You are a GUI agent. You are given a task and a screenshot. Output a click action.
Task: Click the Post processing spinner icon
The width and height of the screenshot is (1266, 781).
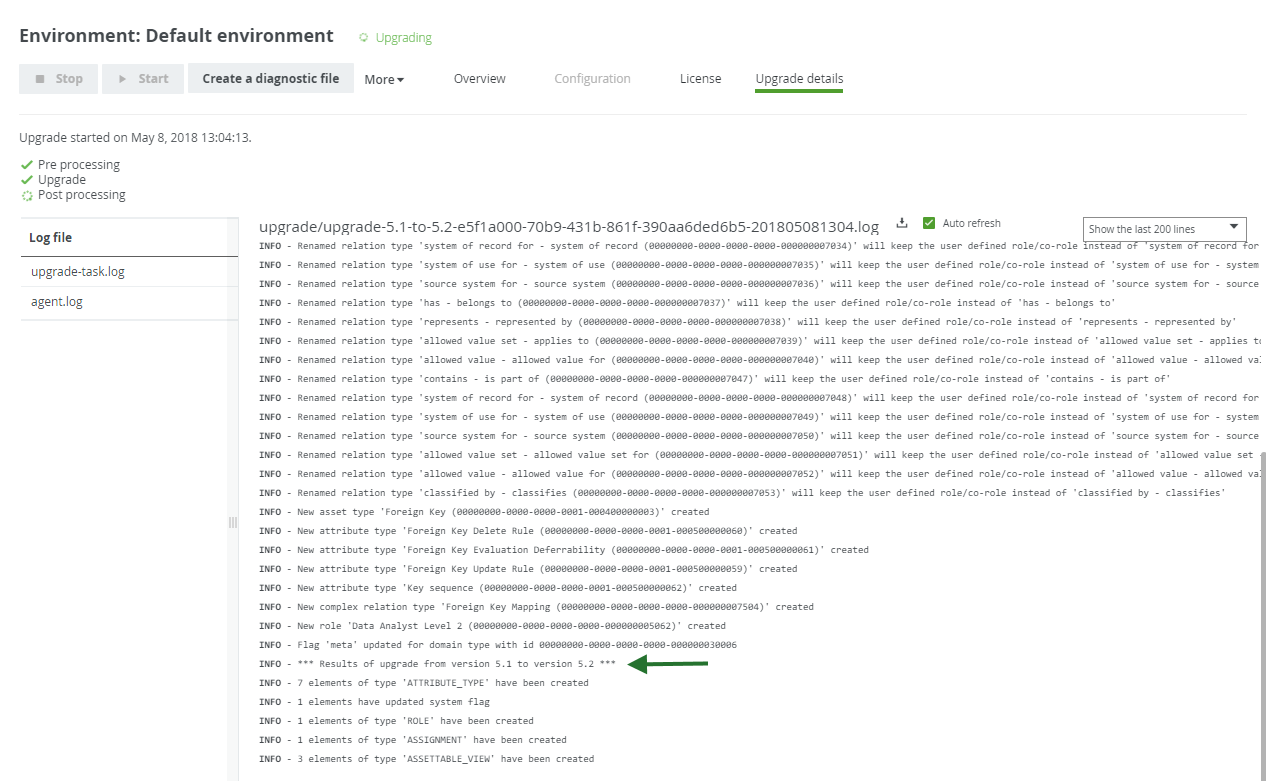[x=27, y=196]
